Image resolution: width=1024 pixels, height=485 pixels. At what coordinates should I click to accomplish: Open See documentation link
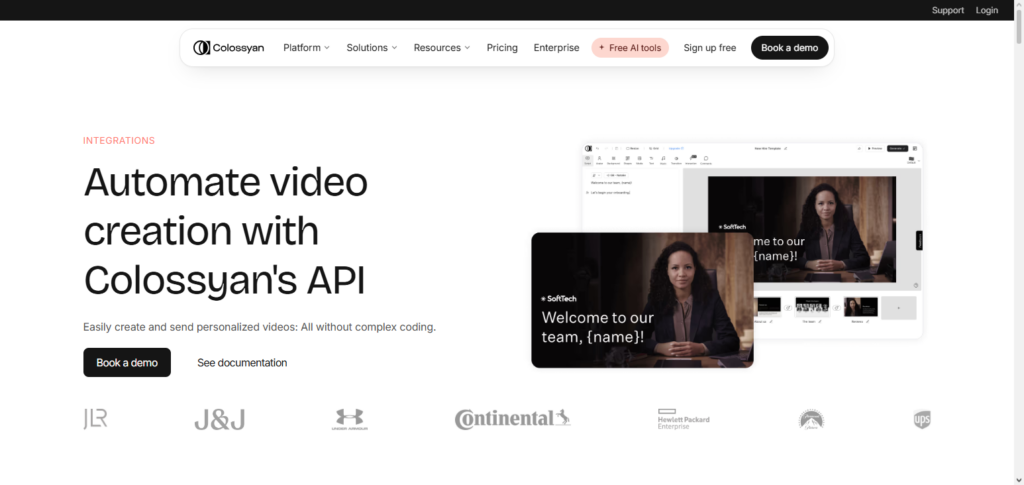click(242, 362)
